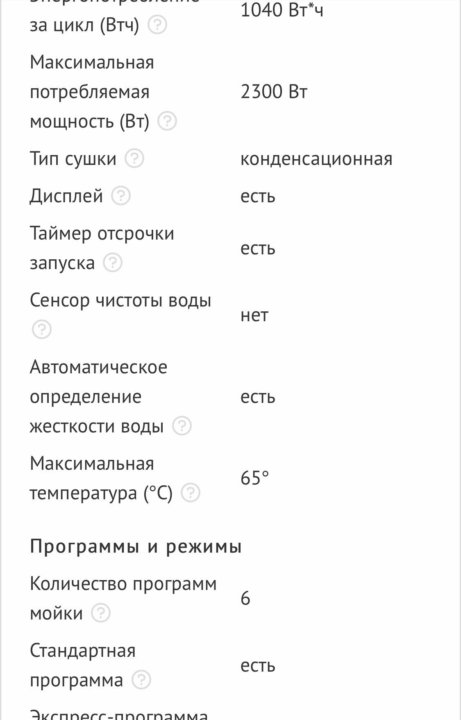
Task: Click help icon beside Тип сушки
Action: tap(135, 159)
